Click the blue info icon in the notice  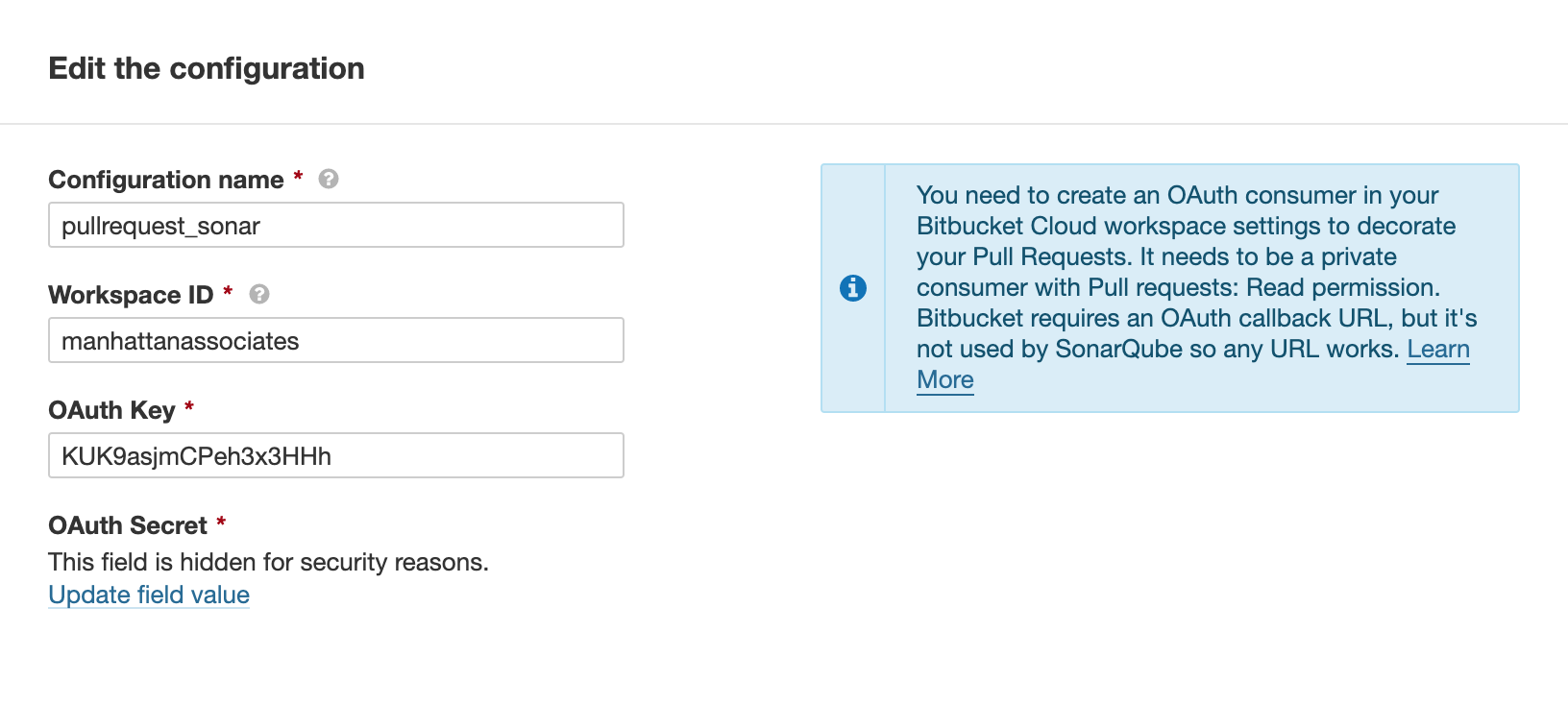point(853,288)
